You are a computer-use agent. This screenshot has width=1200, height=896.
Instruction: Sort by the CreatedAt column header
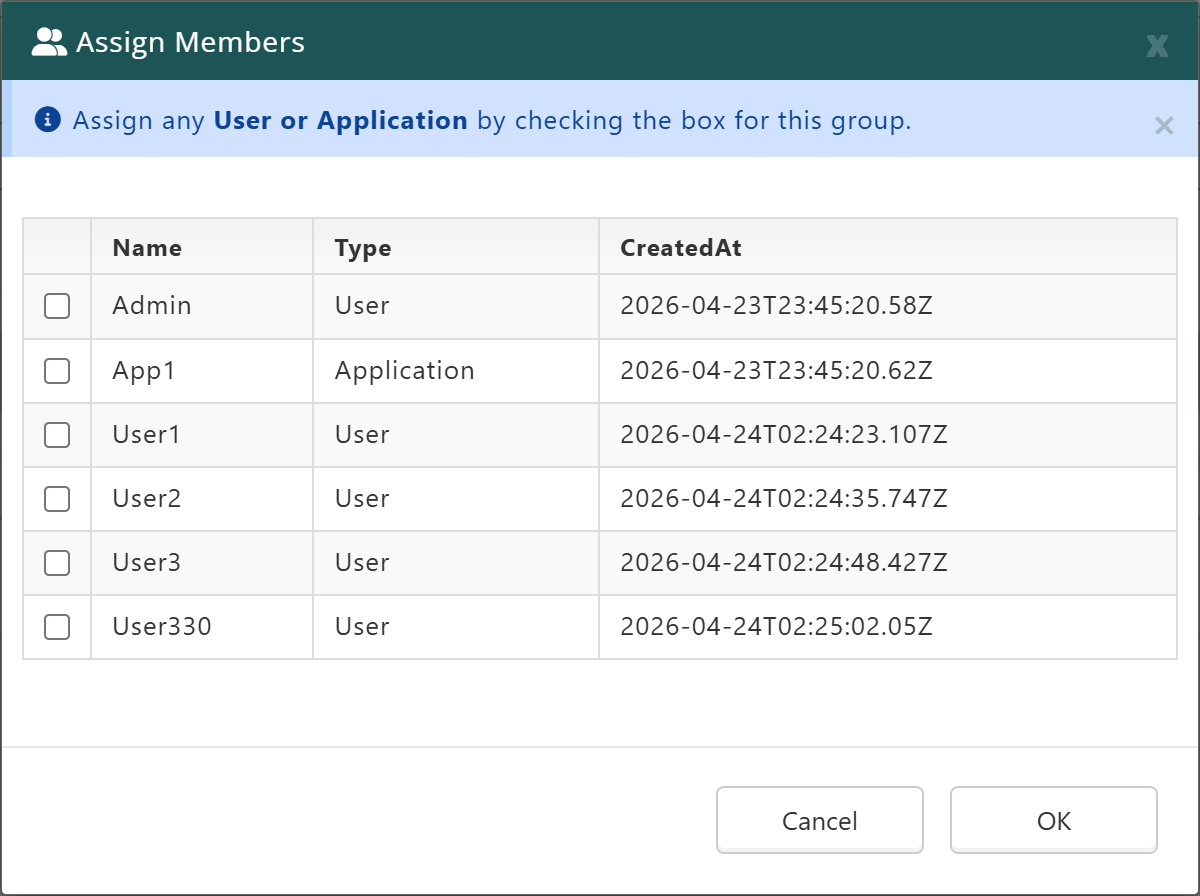pyautogui.click(x=888, y=247)
